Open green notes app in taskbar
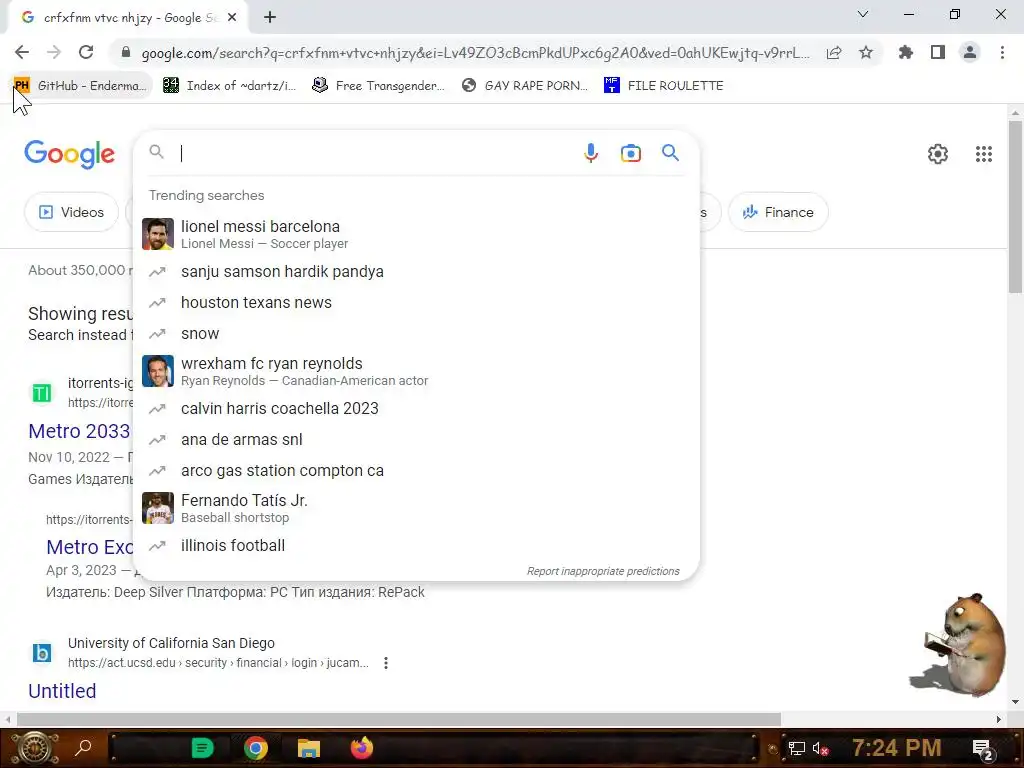This screenshot has height=768, width=1024. (202, 748)
